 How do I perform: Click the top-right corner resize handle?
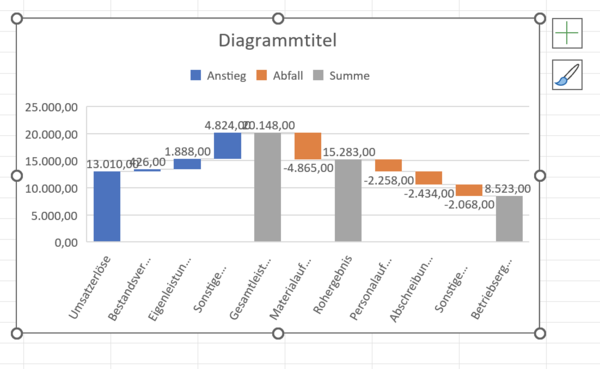point(540,18)
